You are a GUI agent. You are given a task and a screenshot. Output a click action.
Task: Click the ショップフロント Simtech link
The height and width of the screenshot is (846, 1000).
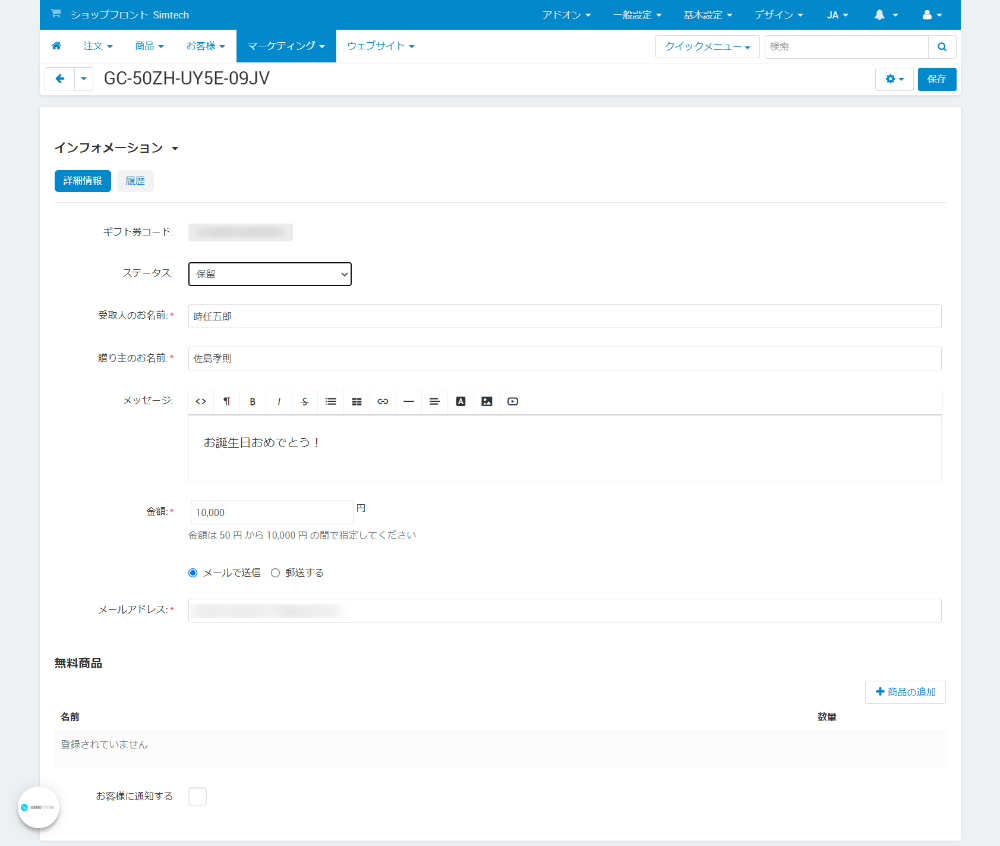[130, 15]
